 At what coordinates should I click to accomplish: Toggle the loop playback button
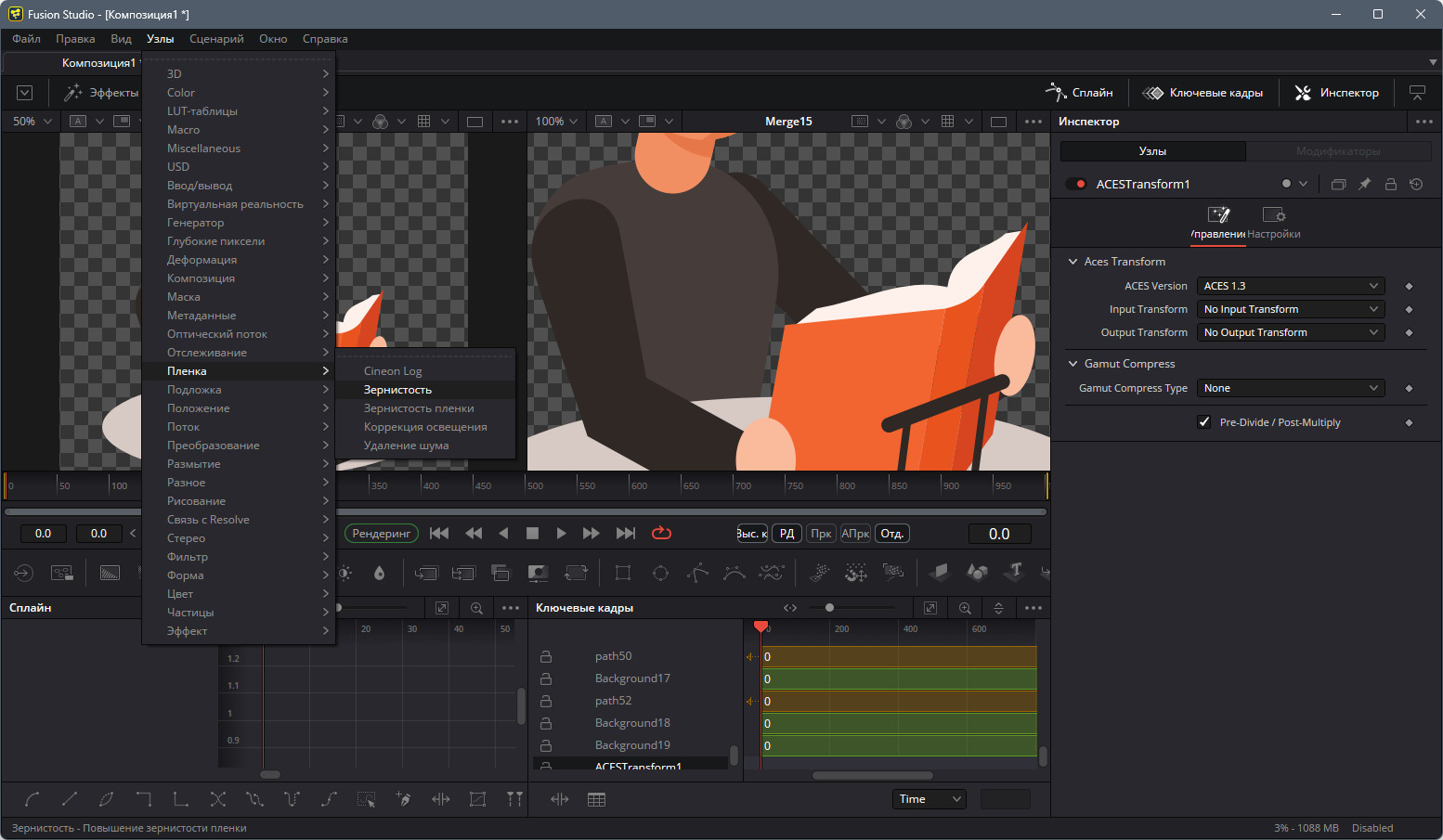(x=661, y=533)
